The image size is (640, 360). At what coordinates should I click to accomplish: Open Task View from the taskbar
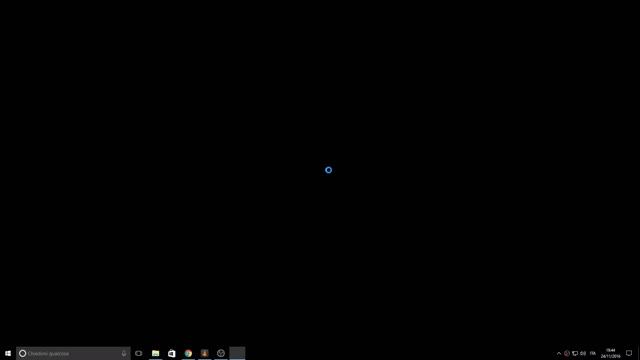(139, 353)
